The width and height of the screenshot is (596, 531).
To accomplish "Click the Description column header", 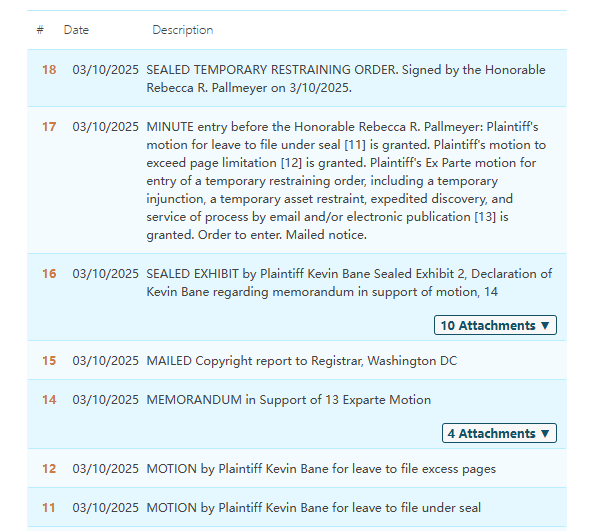I will tap(183, 30).
